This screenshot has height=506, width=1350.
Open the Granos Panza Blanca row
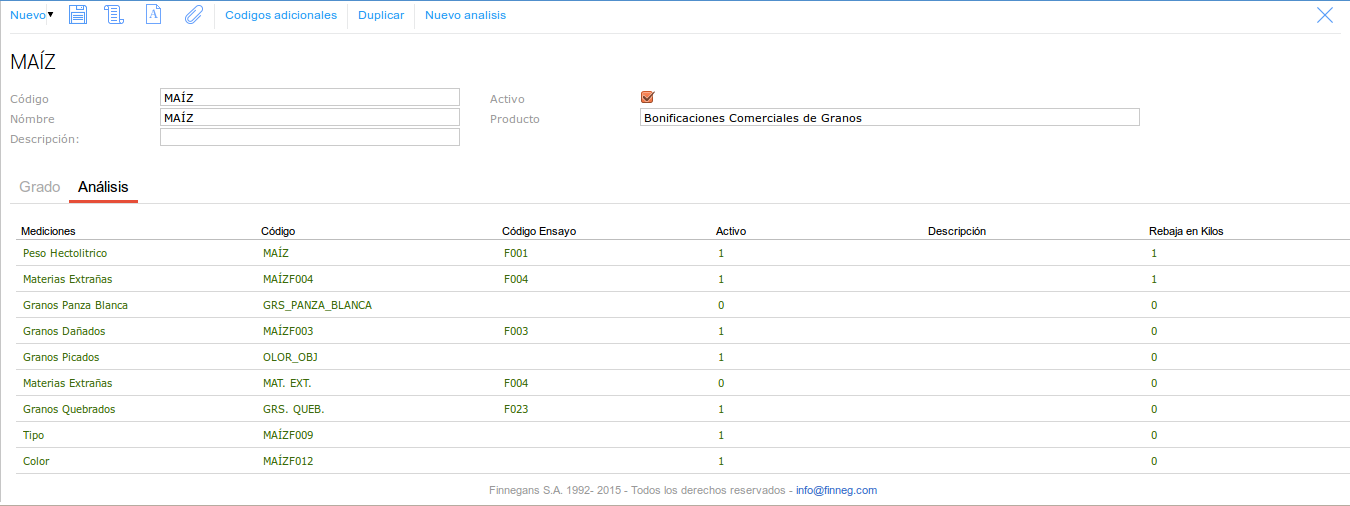[75, 305]
